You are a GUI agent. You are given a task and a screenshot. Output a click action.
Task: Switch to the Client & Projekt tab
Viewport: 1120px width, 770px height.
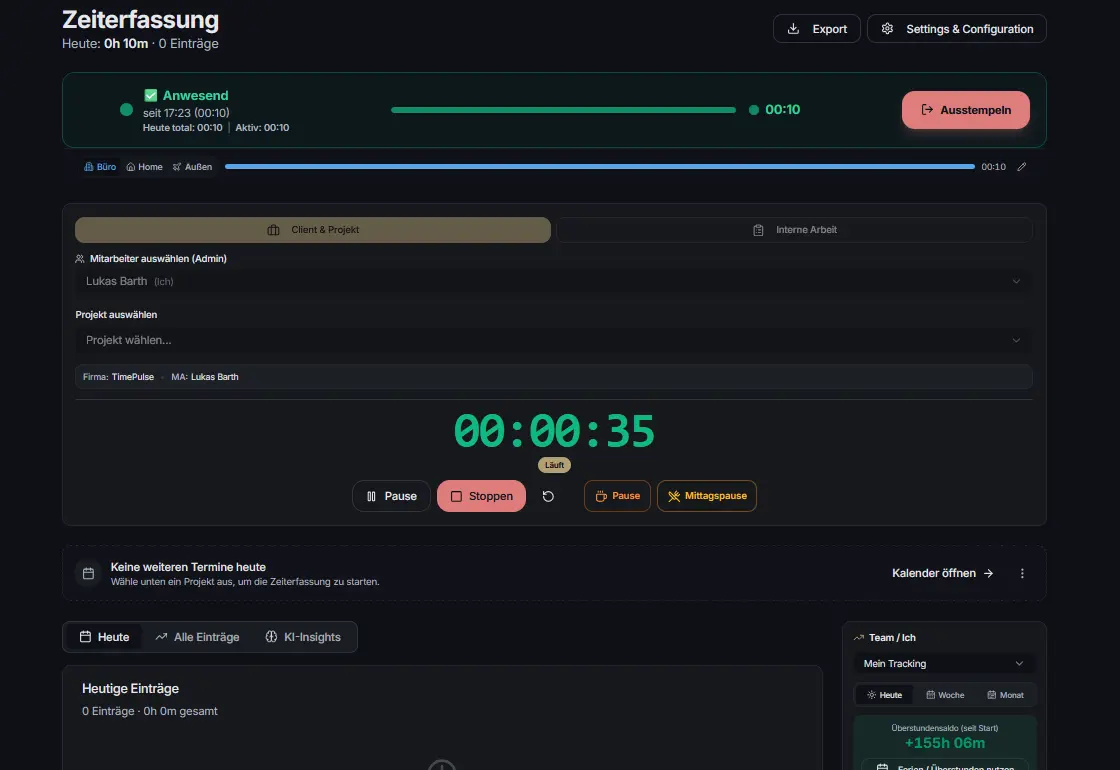[x=313, y=230]
